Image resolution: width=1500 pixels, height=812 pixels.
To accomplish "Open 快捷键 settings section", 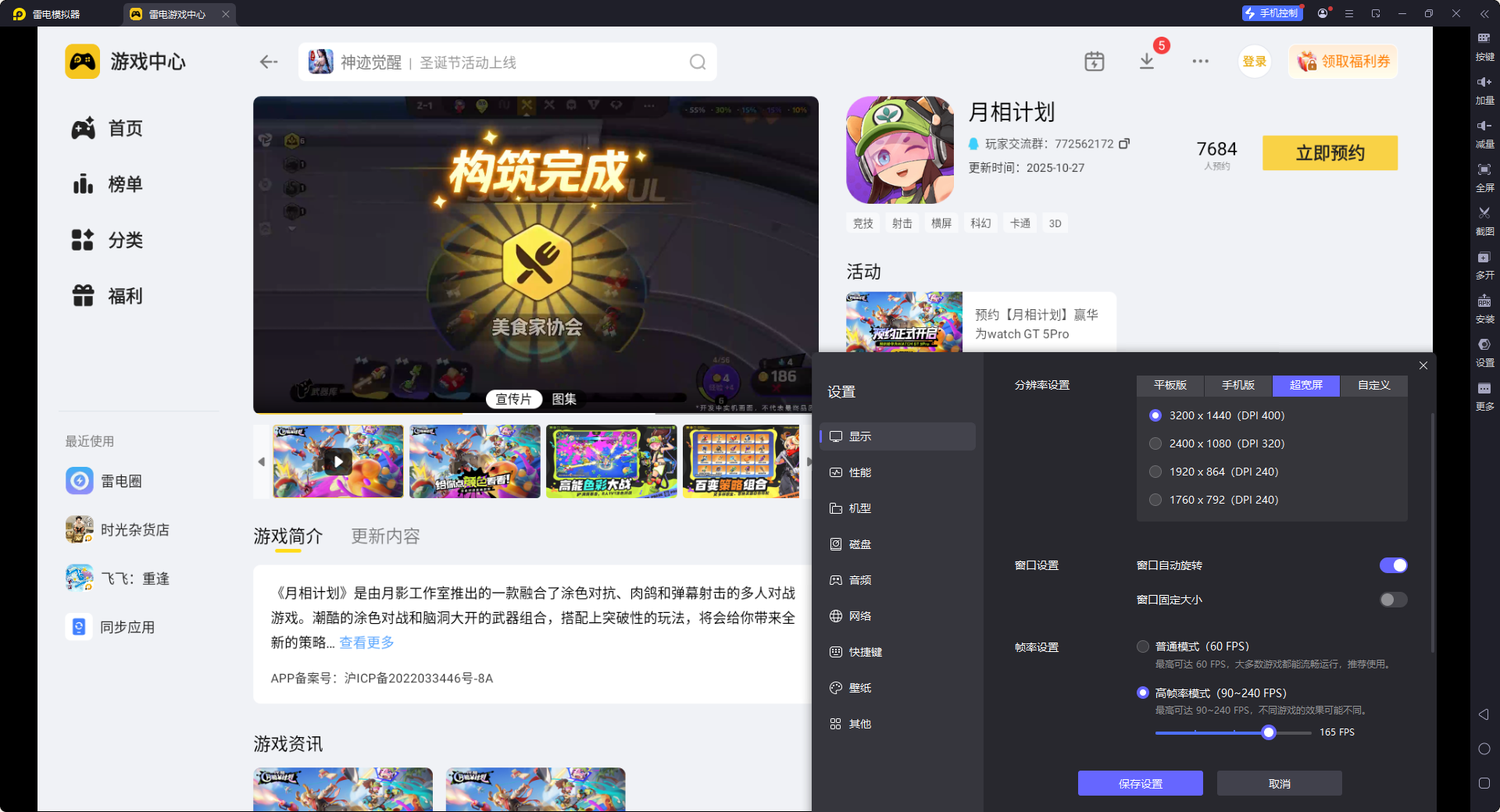I will 898,652.
